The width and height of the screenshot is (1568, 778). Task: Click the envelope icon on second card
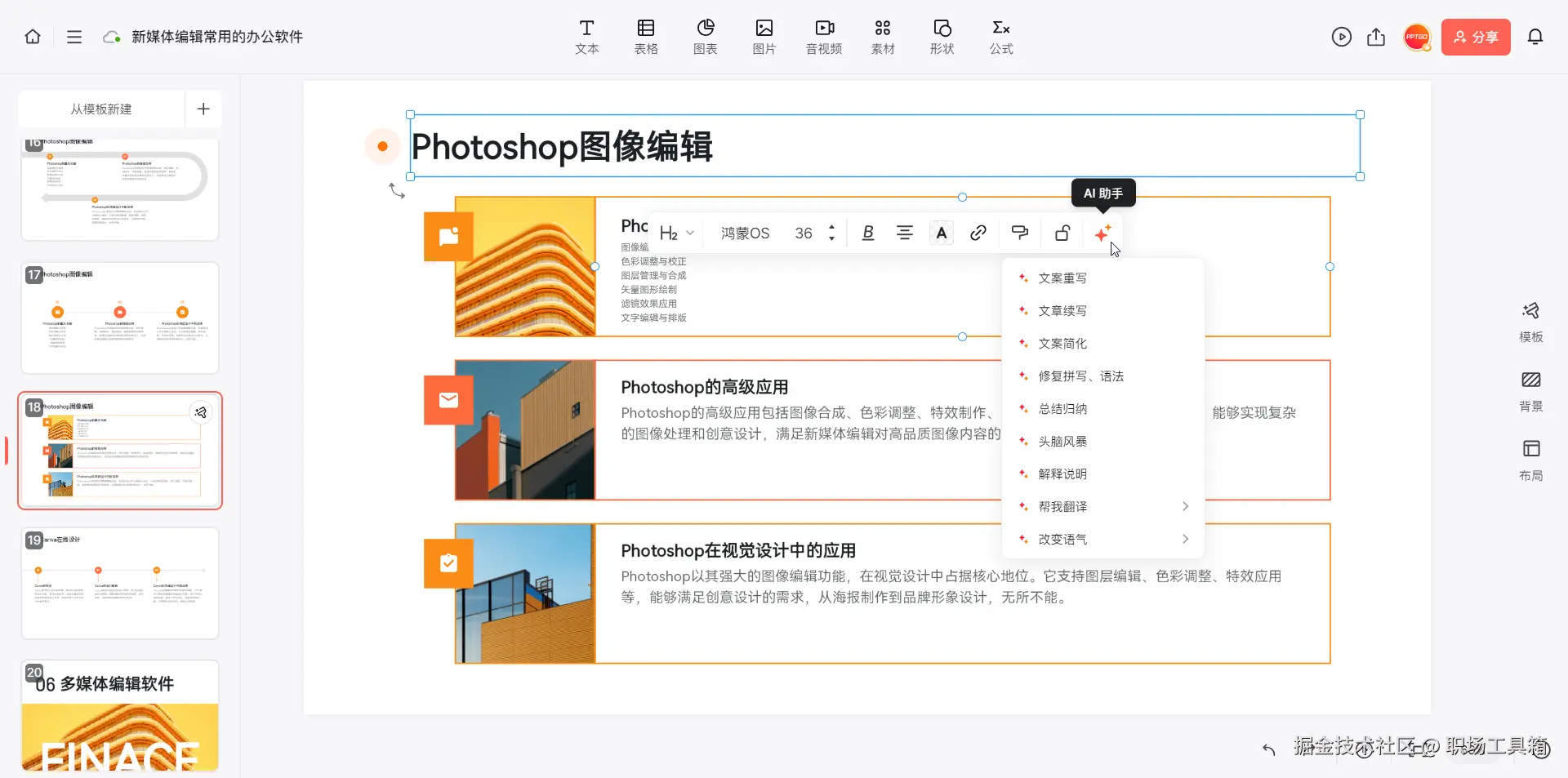(x=448, y=400)
